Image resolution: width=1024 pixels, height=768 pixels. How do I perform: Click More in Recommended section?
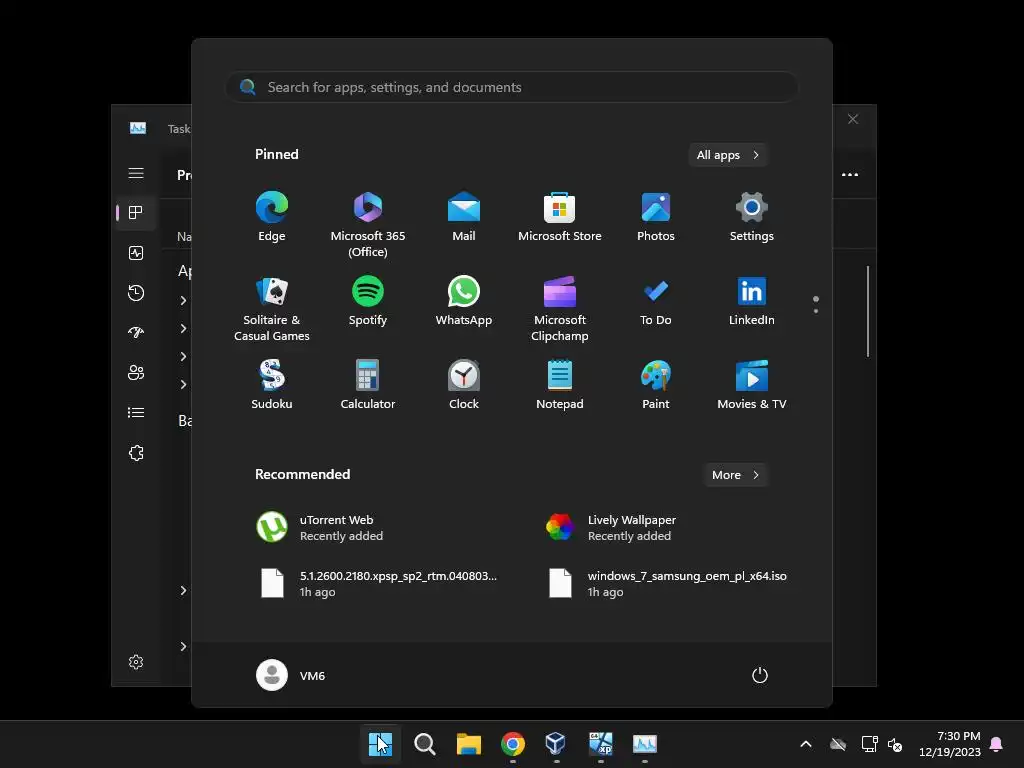(735, 475)
